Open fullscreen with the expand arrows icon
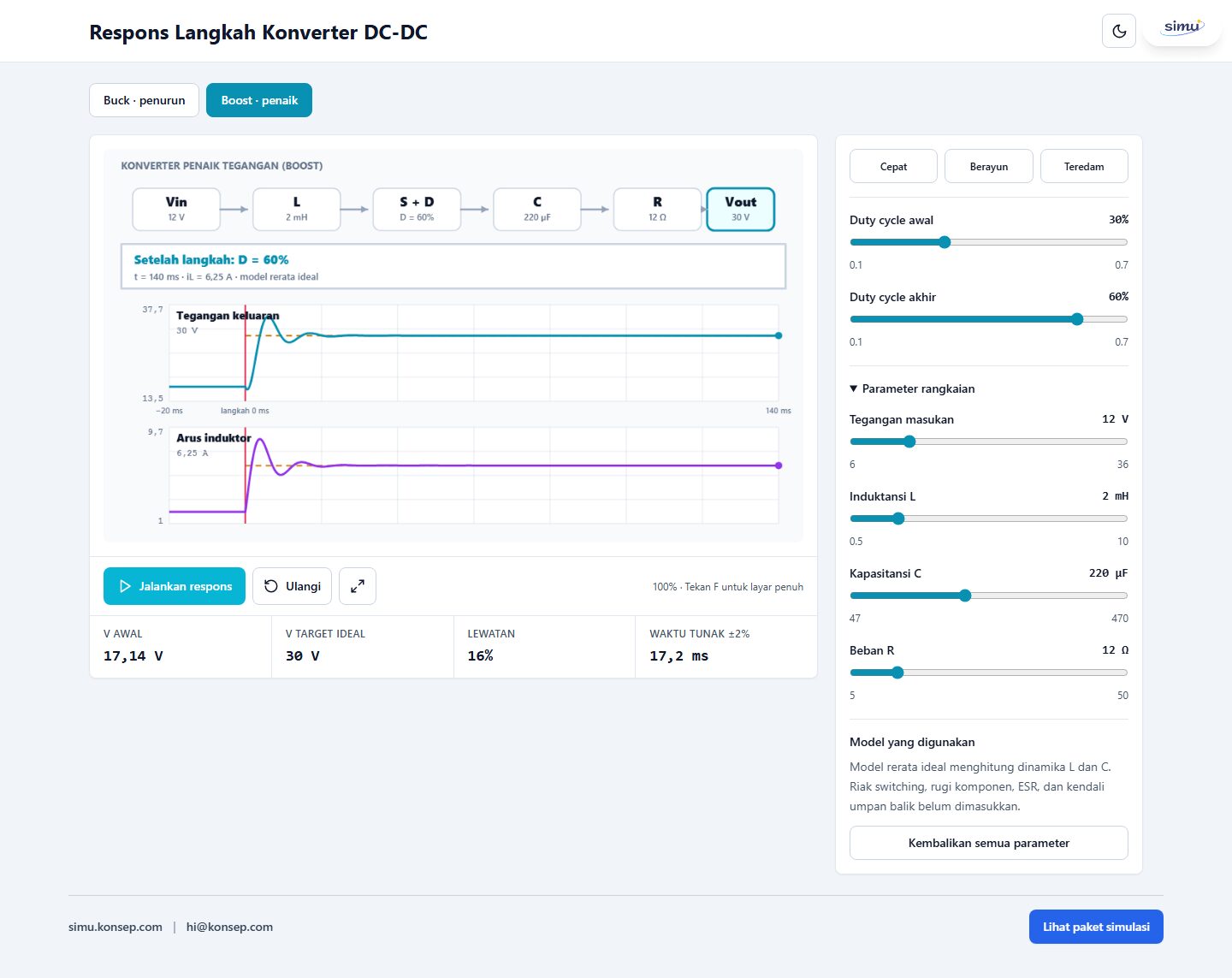This screenshot has width=1232, height=978. 358,586
